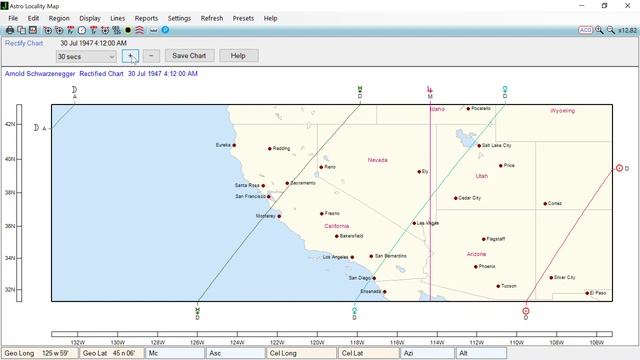
Task: Open the 30 secs time step dropdown
Action: point(86,56)
